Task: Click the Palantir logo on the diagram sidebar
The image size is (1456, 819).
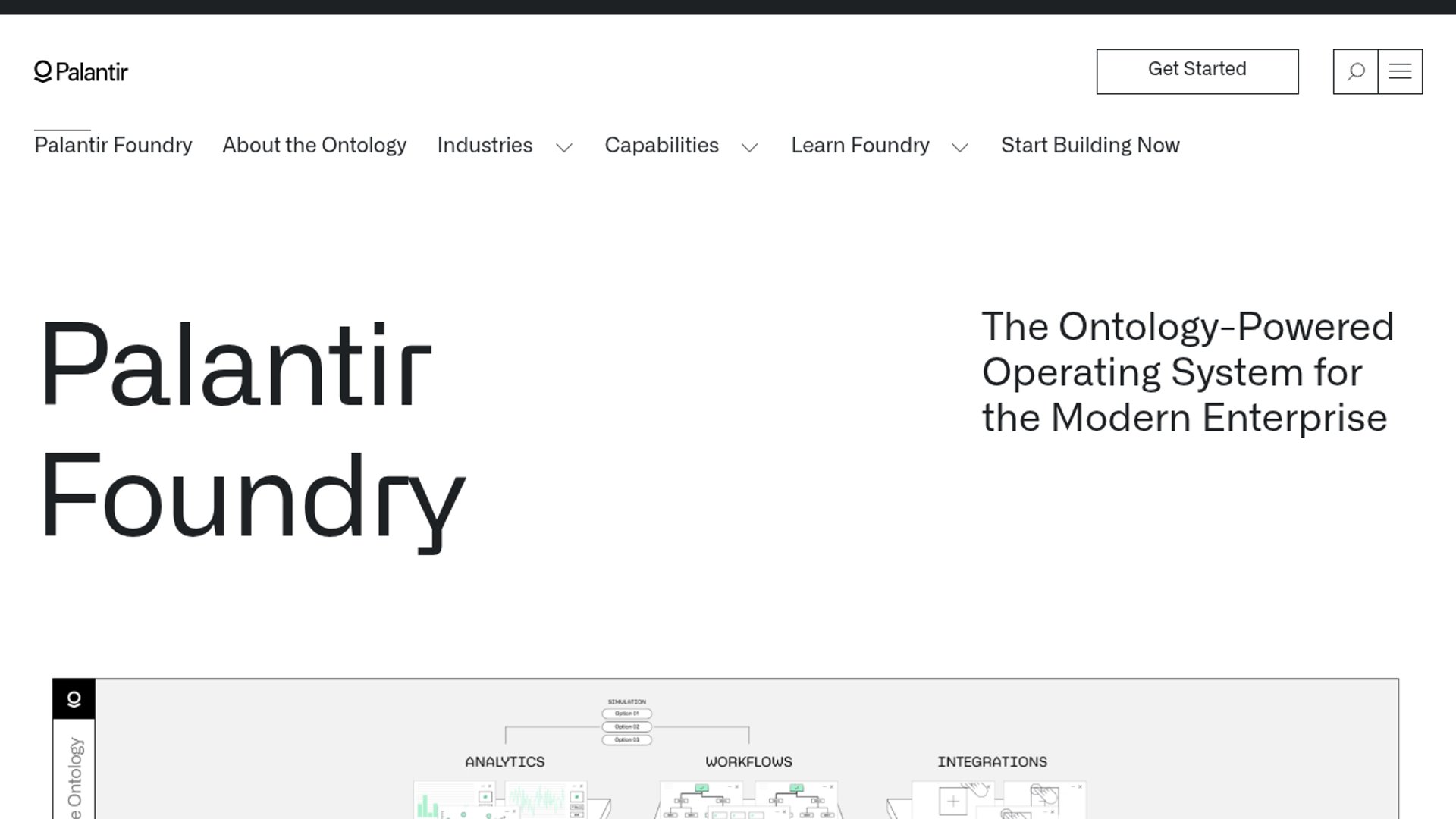Action: tap(74, 698)
